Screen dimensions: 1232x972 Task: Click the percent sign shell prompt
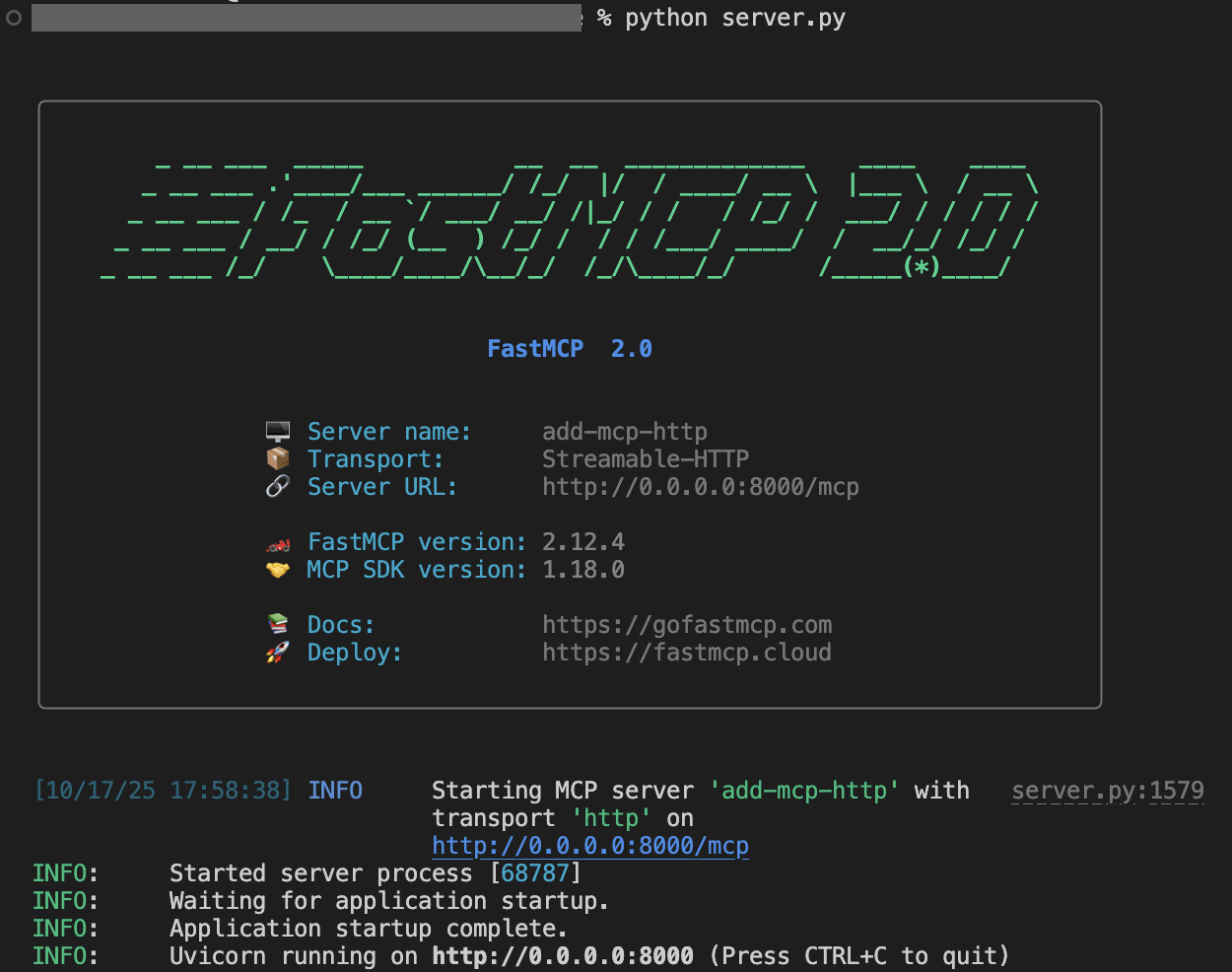point(604,19)
